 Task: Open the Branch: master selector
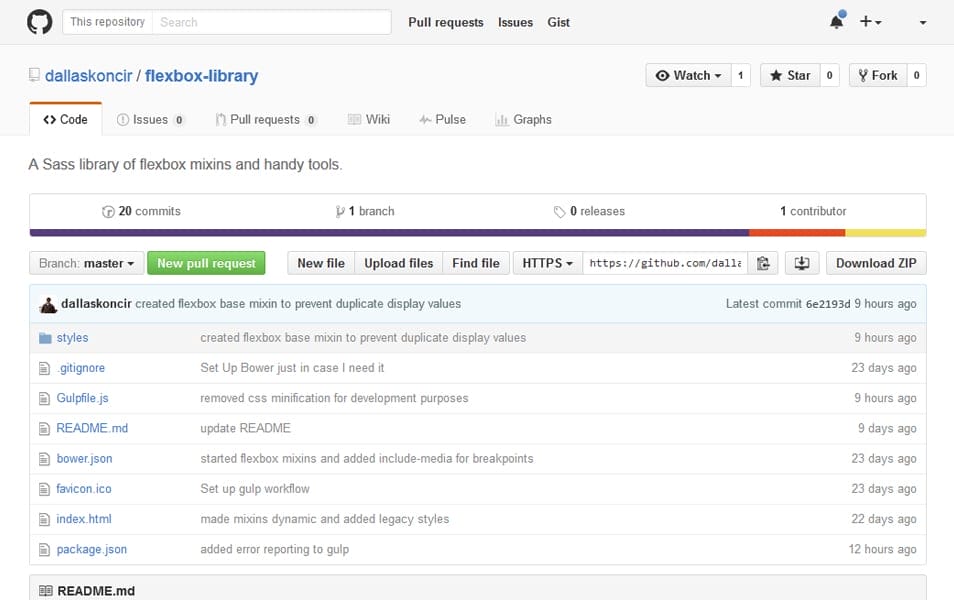coord(86,263)
